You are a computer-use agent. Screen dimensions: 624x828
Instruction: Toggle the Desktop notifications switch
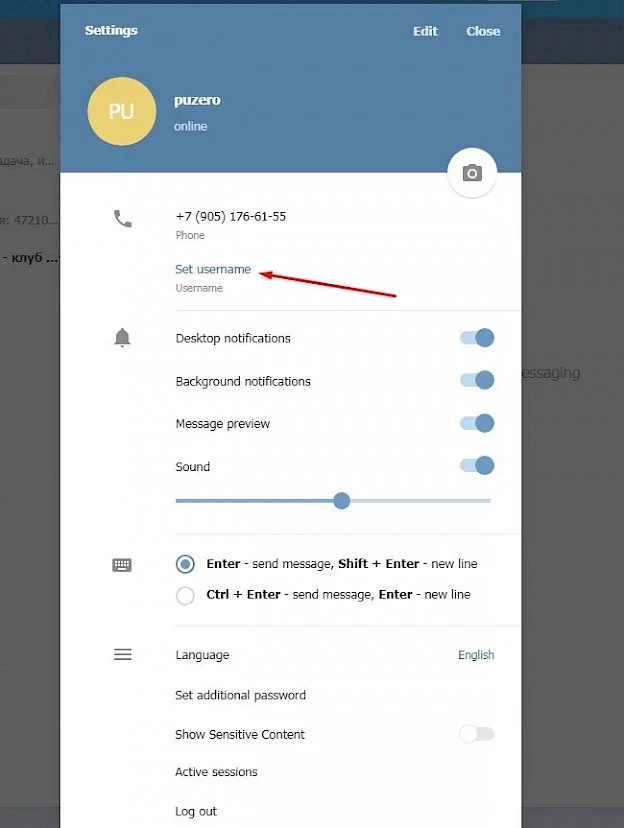(x=477, y=337)
